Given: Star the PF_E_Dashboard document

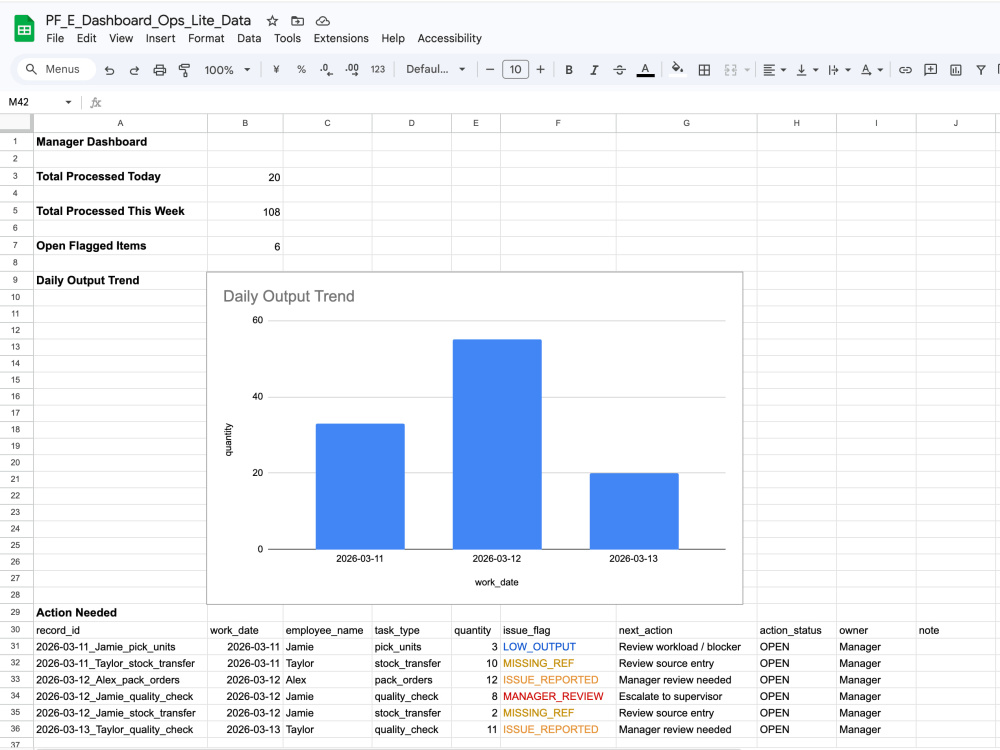Looking at the screenshot, I should point(272,20).
